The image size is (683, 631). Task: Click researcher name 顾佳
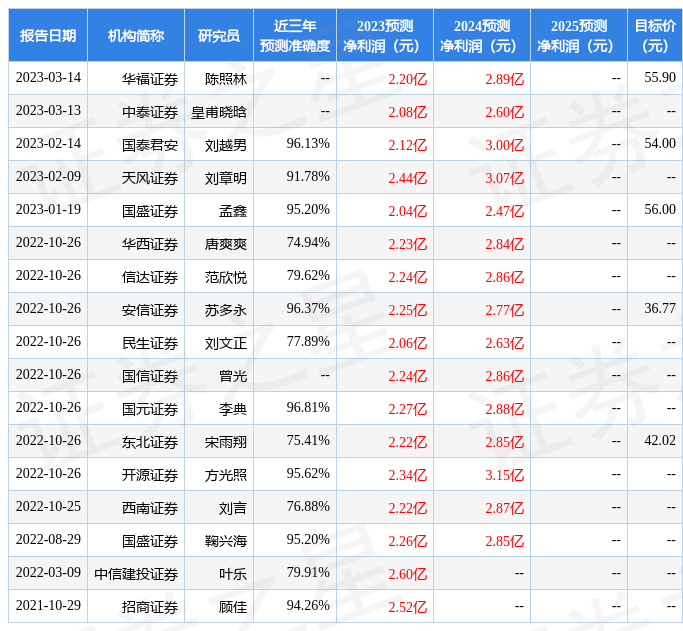coord(233,607)
